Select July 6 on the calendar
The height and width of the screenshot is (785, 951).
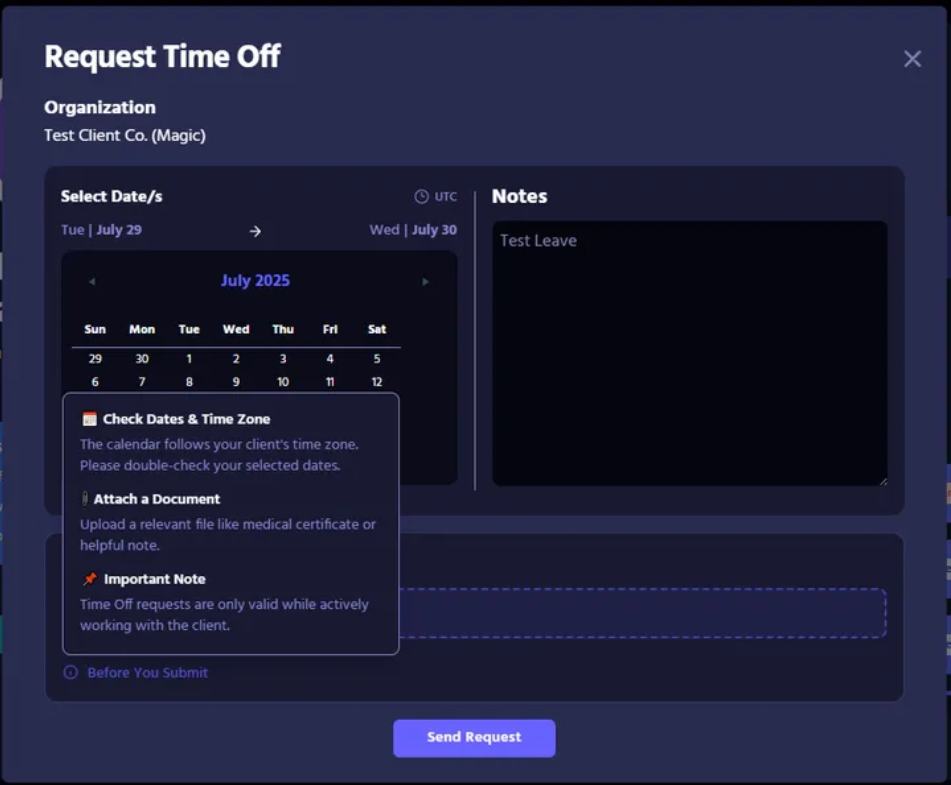point(95,382)
